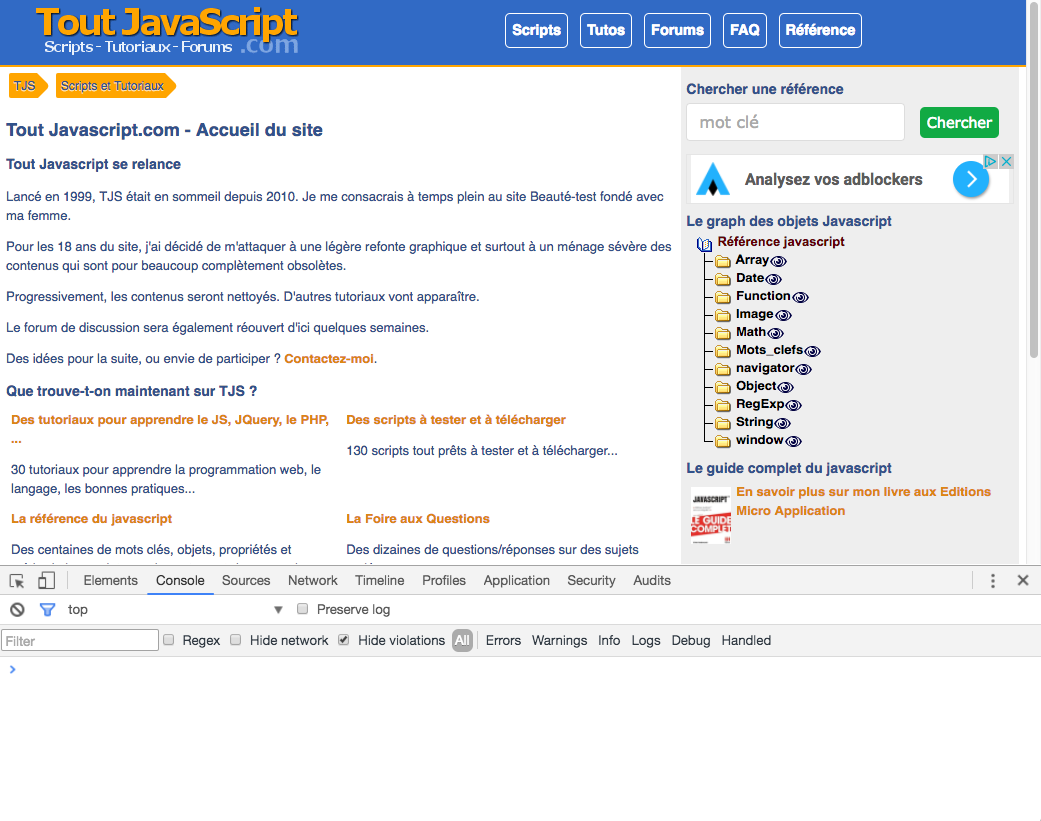Open DevTools three-dot customize menu
This screenshot has height=821, width=1041.
[x=993, y=581]
